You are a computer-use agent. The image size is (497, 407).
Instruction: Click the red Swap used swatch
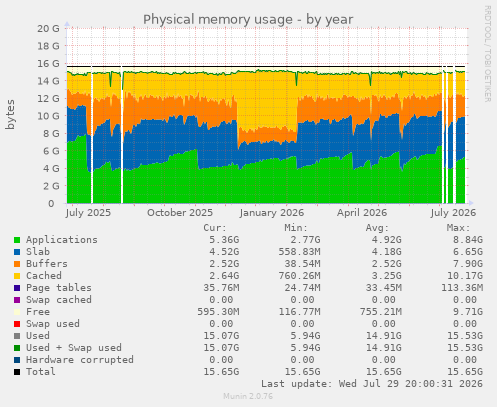(17, 324)
